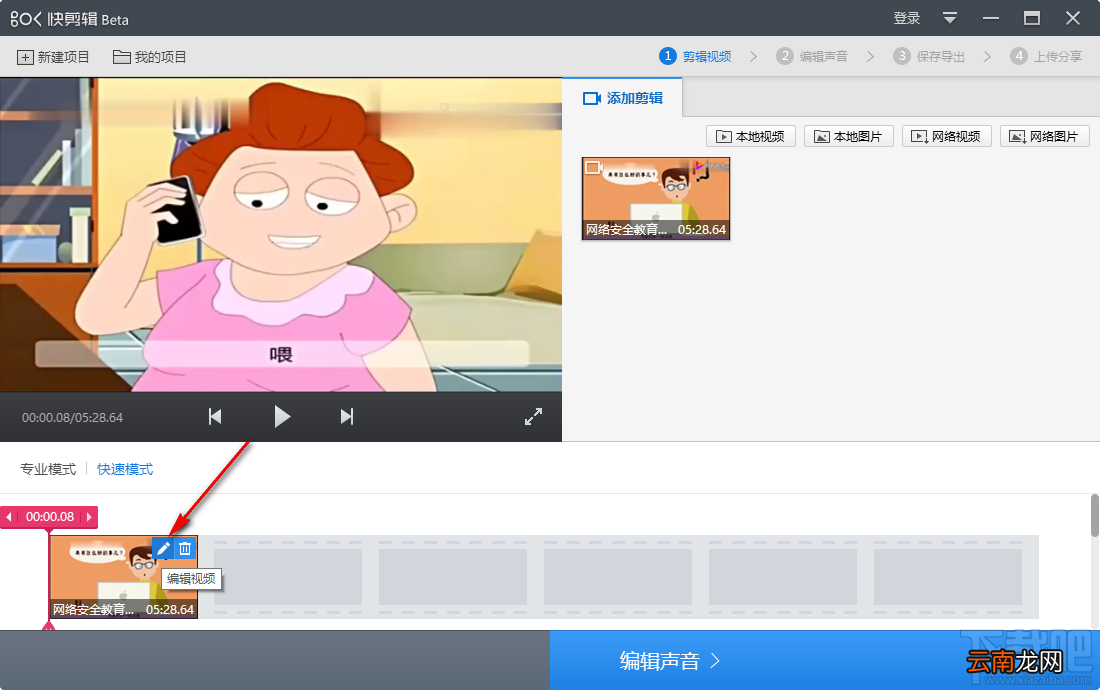Click the 00:00.08 playhead time marker
This screenshot has width=1100, height=690.
pyautogui.click(x=49, y=517)
